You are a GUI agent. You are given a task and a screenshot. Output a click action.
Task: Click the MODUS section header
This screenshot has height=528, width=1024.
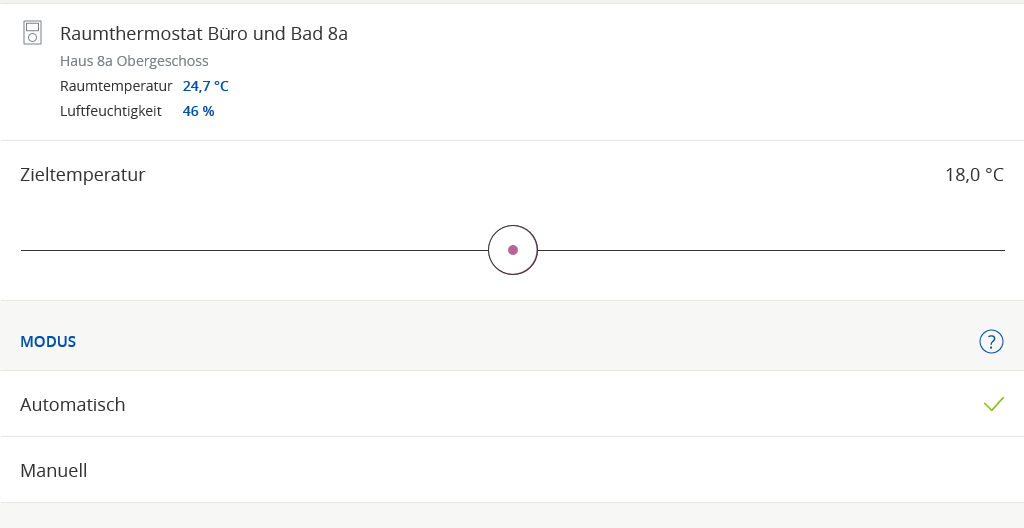(48, 342)
